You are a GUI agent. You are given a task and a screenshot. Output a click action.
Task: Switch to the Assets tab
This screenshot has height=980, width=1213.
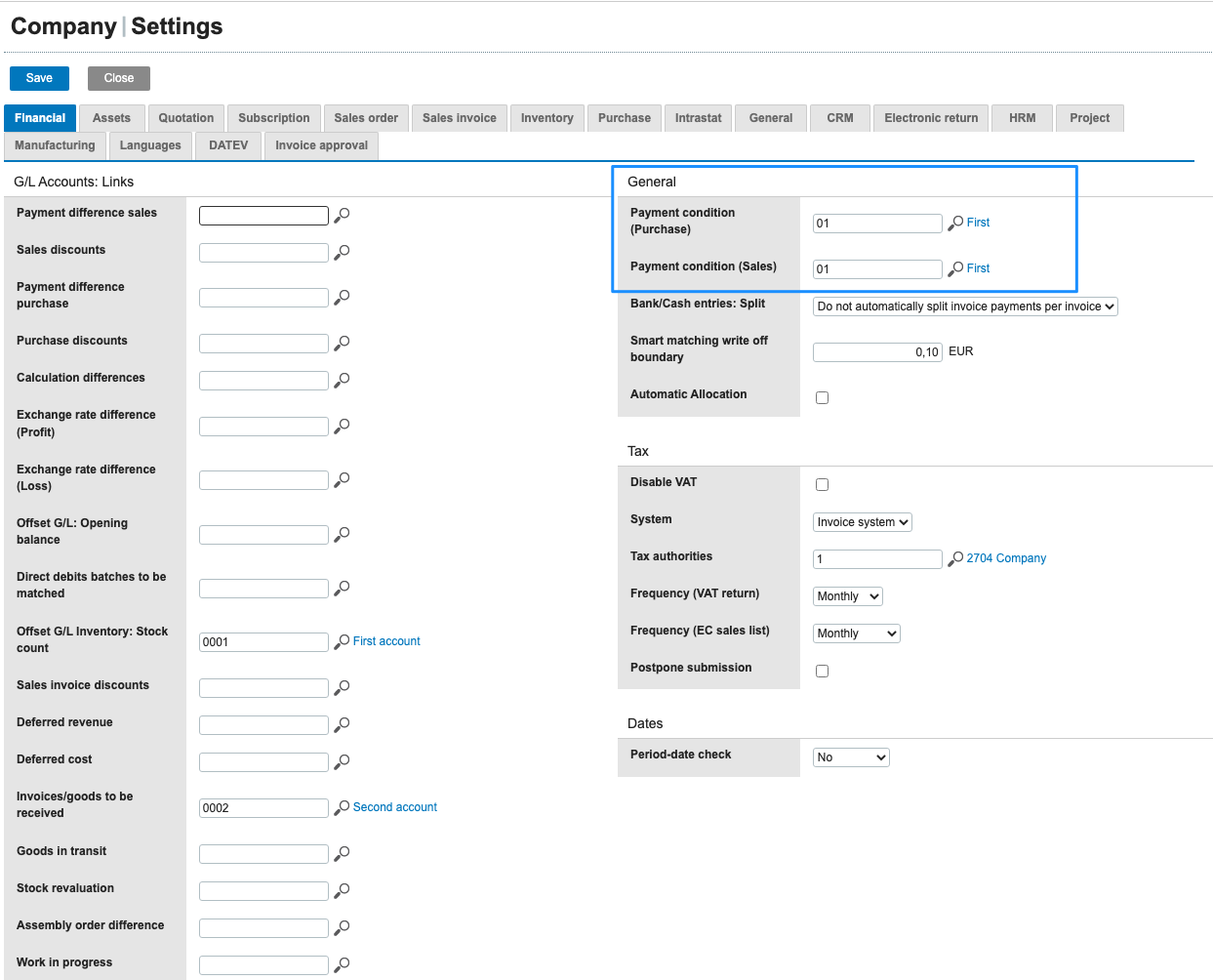pos(111,118)
